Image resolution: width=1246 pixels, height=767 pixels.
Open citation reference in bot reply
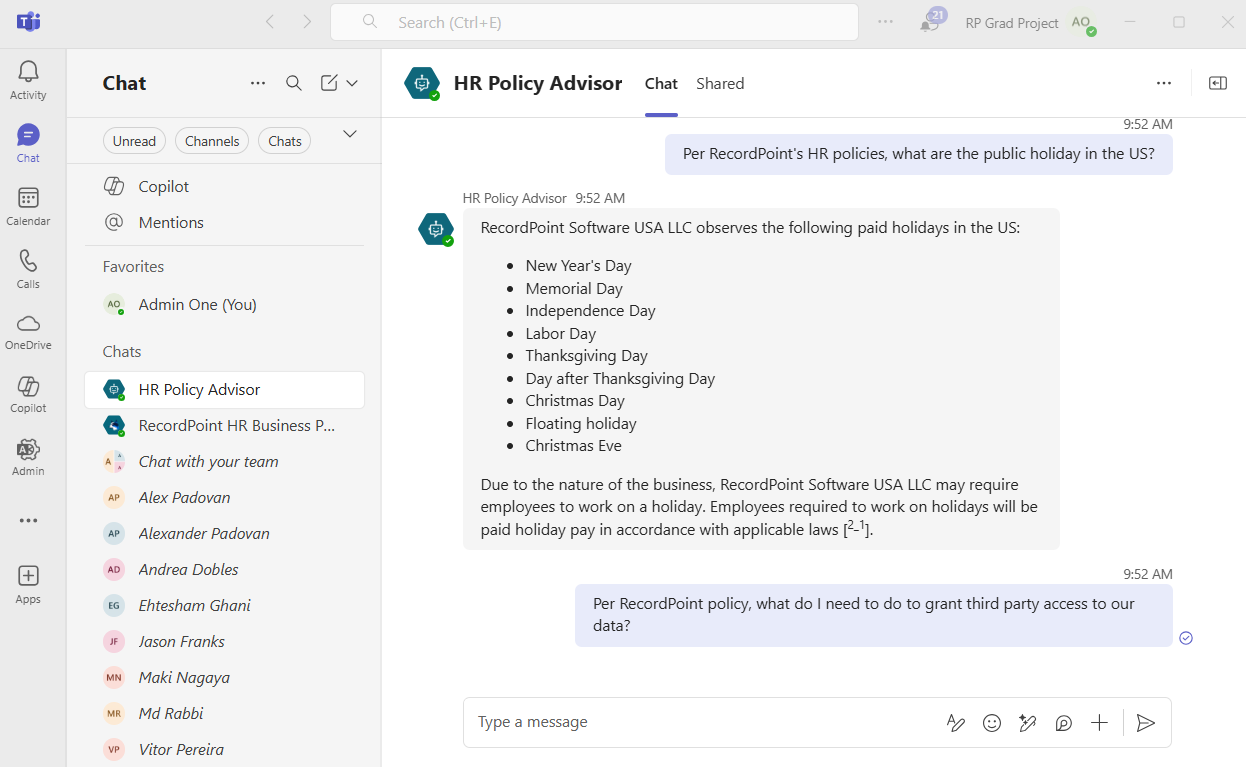[858, 527]
